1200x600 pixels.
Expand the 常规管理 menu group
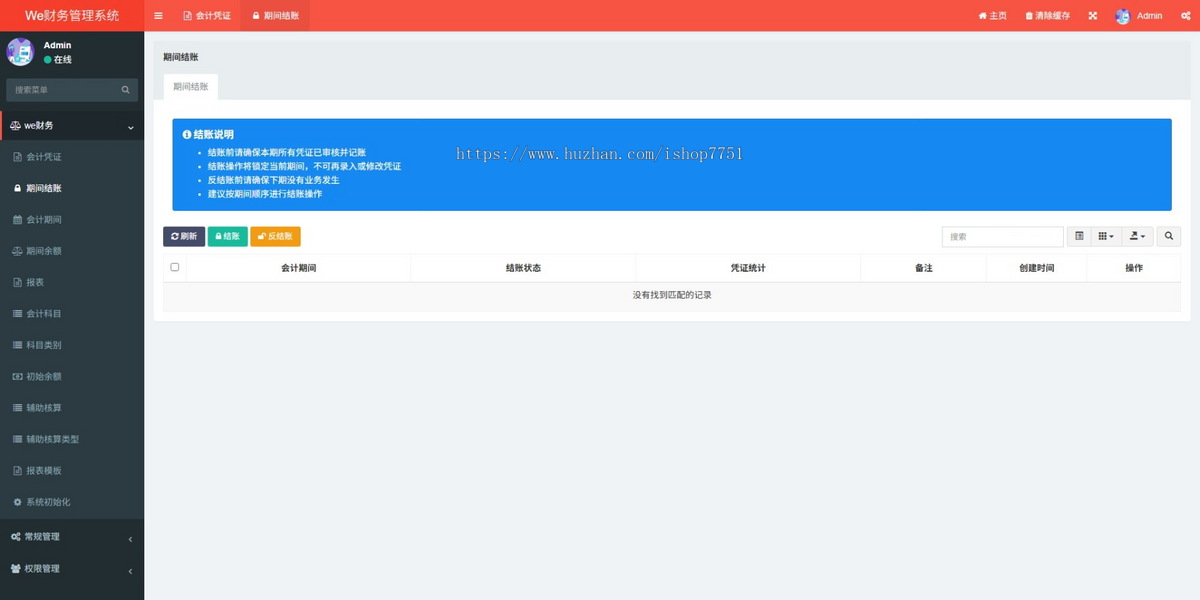(x=72, y=537)
